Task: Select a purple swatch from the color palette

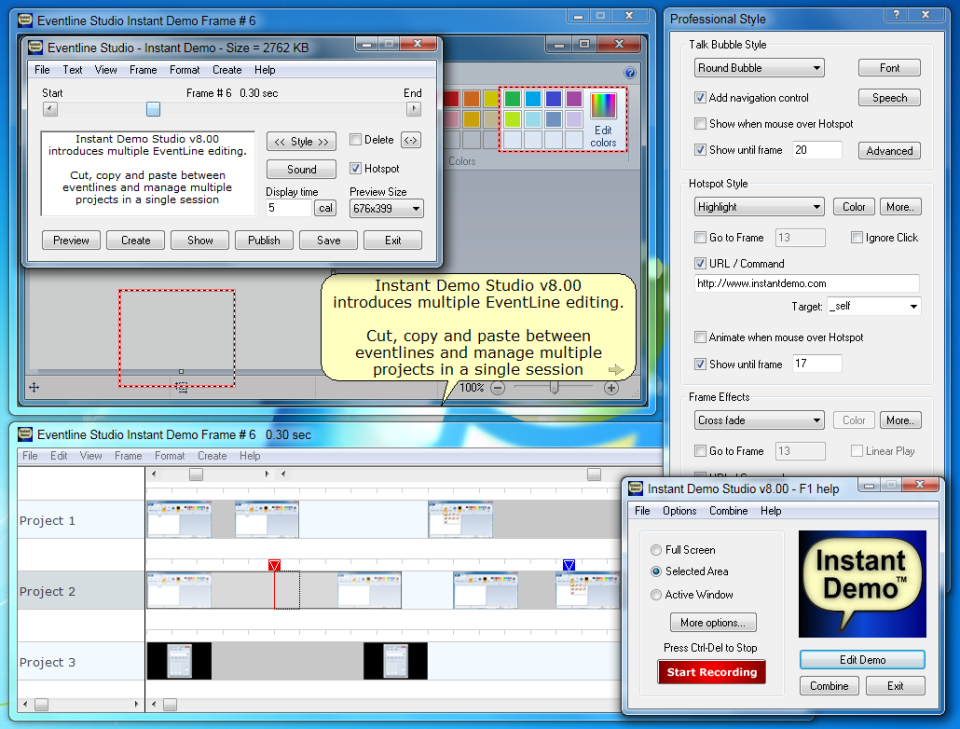Action: tap(573, 100)
